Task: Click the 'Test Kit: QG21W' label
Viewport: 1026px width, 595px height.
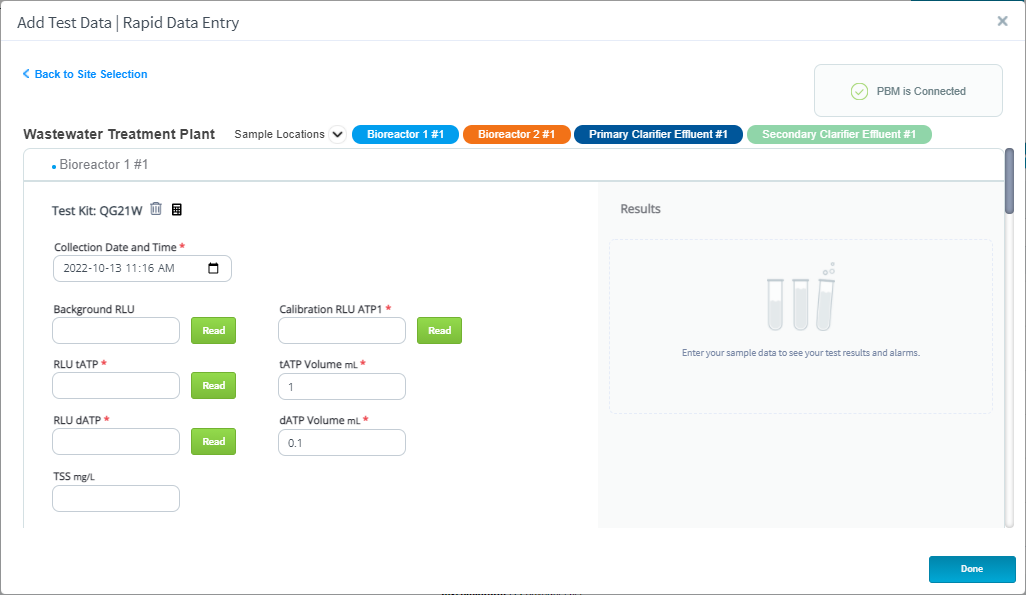Action: click(x=97, y=211)
